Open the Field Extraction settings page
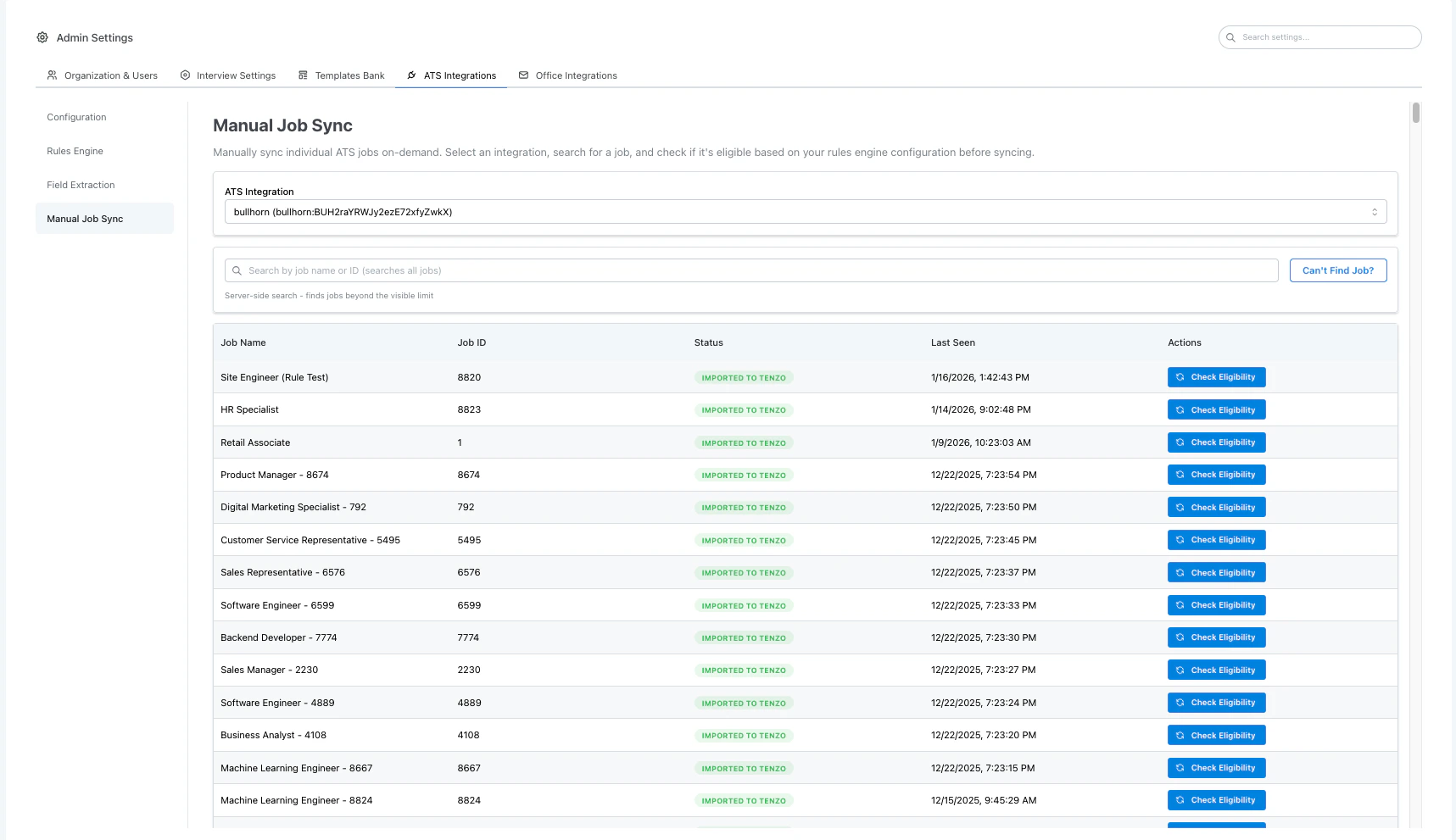Screen dimensions: 1456x840 click(81, 185)
